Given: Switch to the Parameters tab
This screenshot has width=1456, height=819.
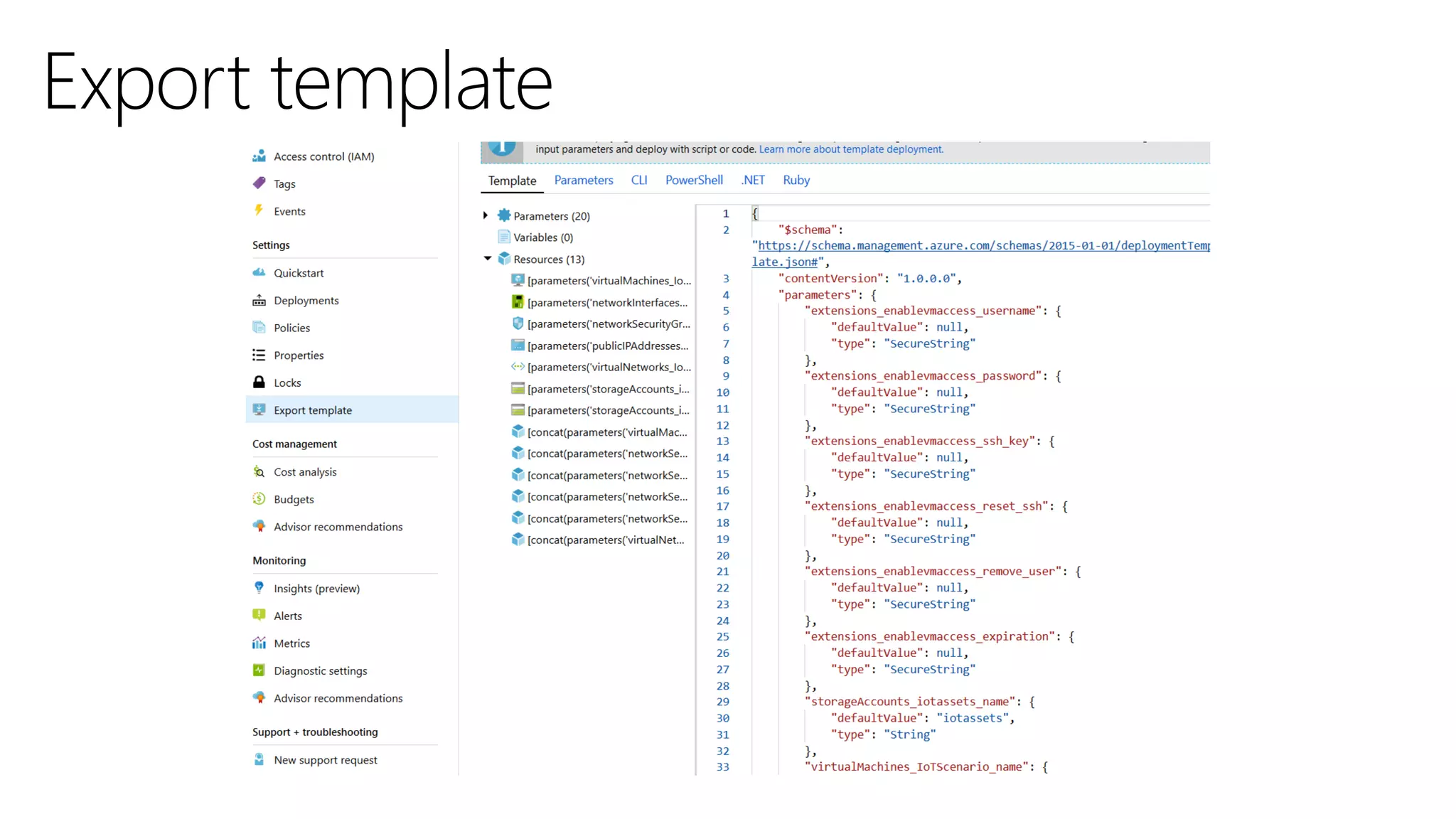Looking at the screenshot, I should [583, 181].
